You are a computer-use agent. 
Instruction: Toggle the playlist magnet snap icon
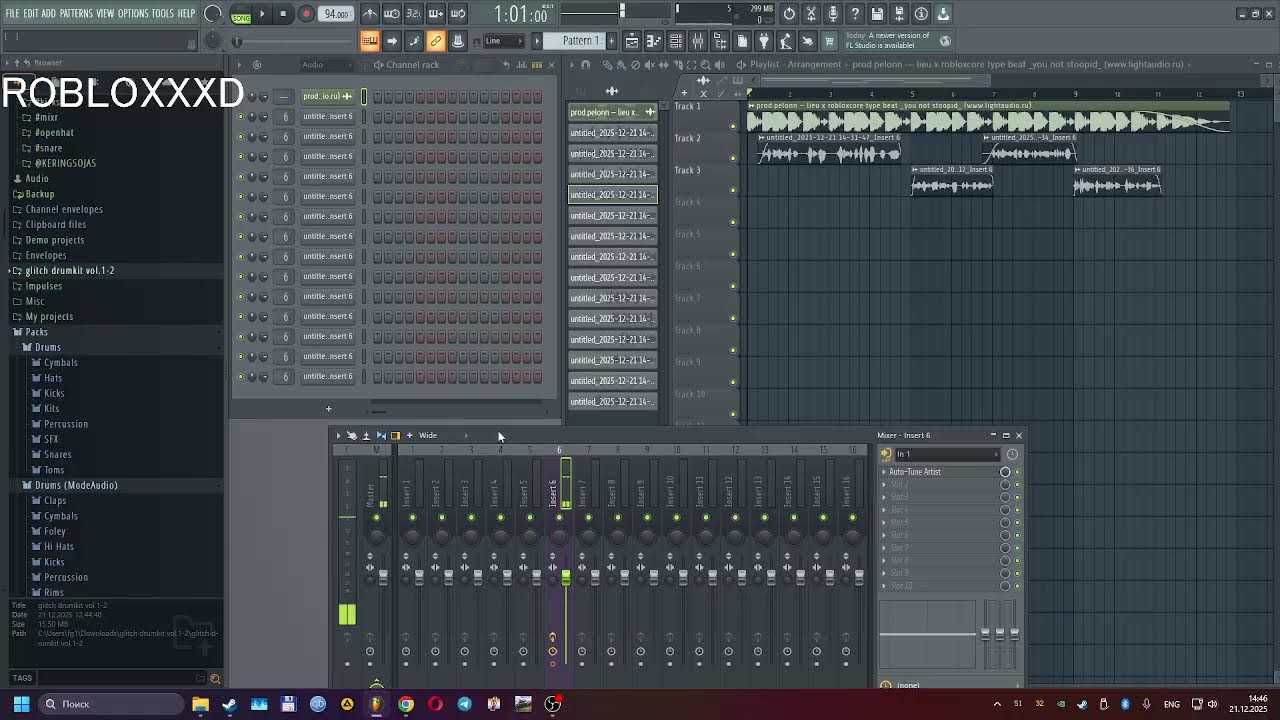pos(586,65)
